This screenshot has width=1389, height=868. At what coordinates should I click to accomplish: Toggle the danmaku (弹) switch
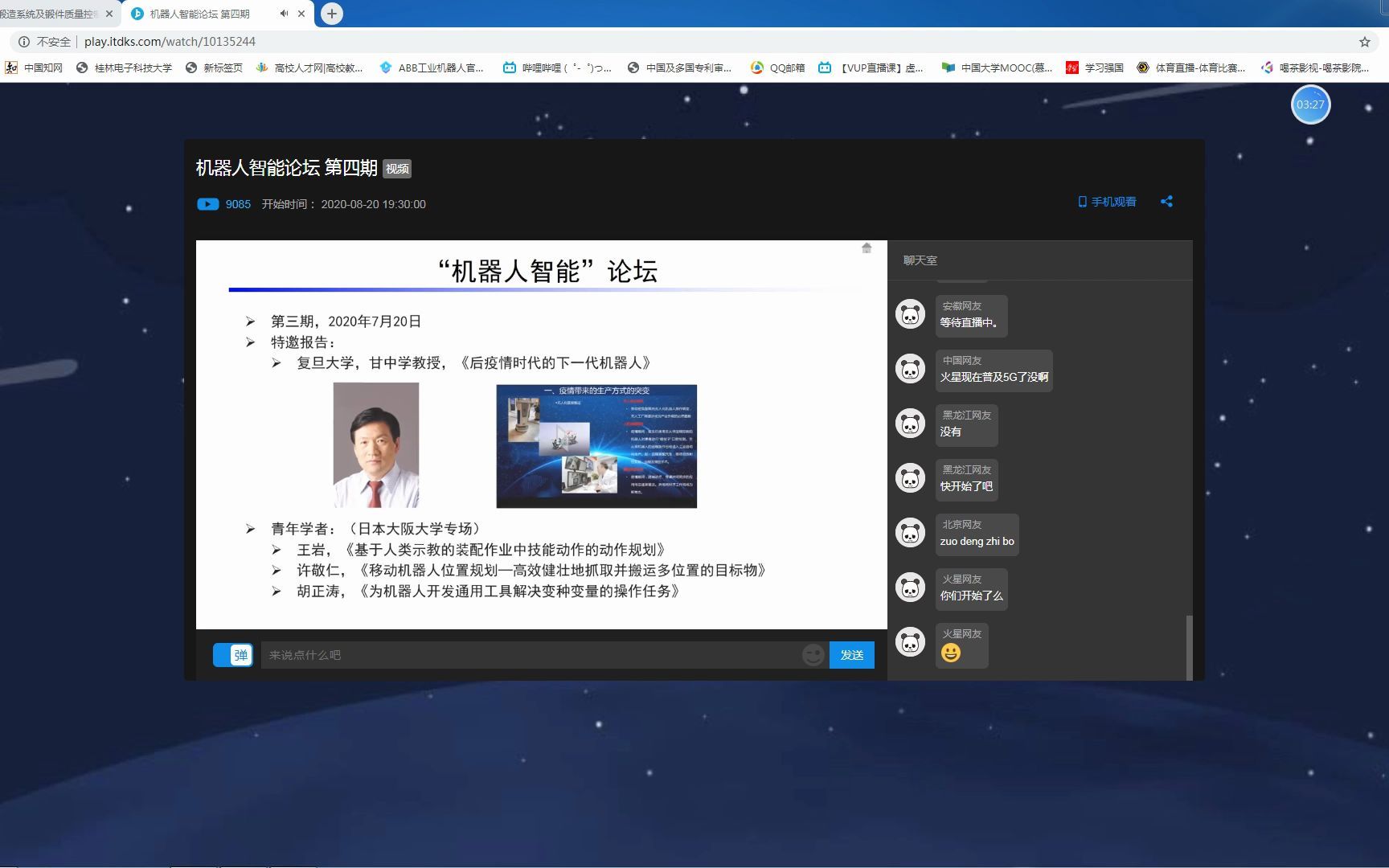point(233,655)
